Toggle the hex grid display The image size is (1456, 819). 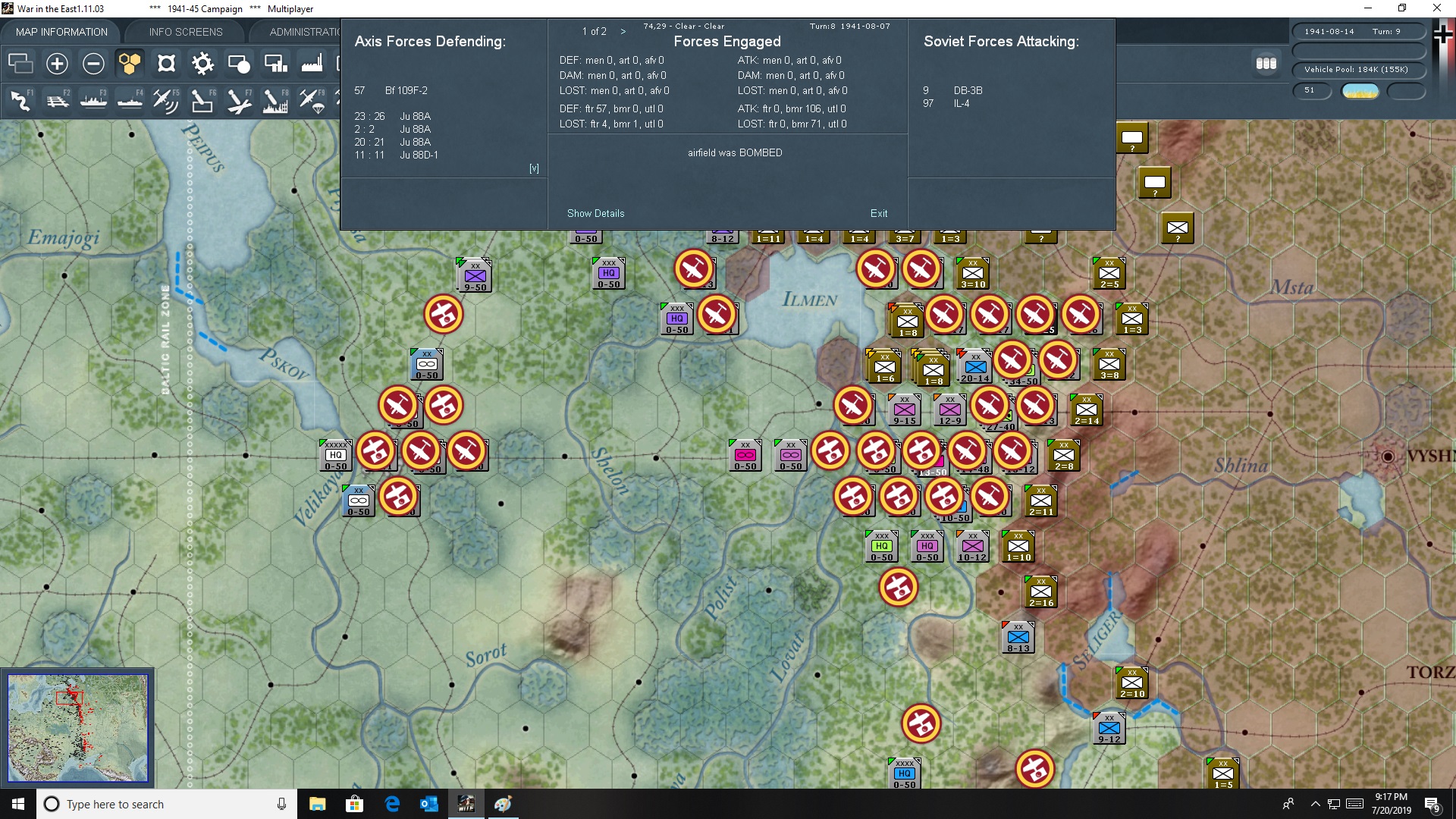click(130, 64)
